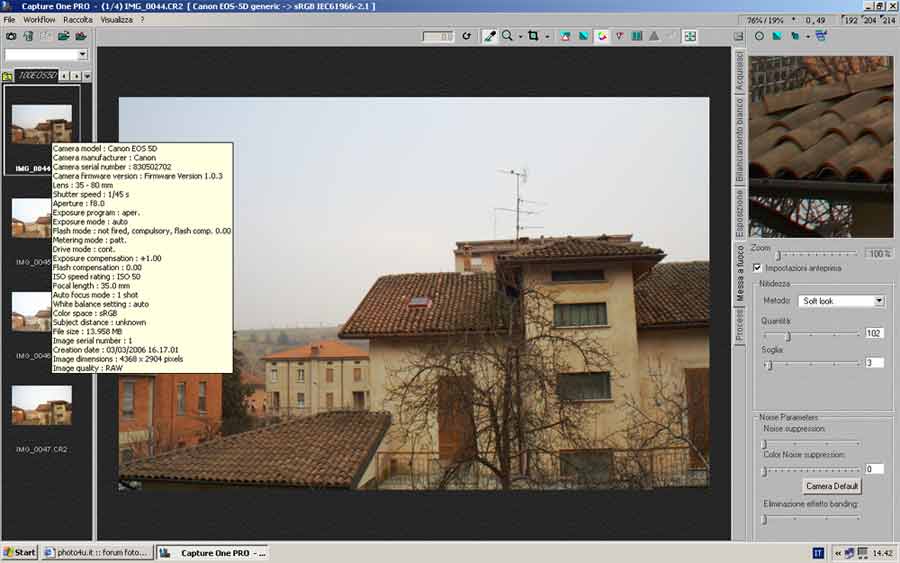The image size is (900, 563).
Task: Click the Color Noise value field showing 0
Action: [874, 469]
